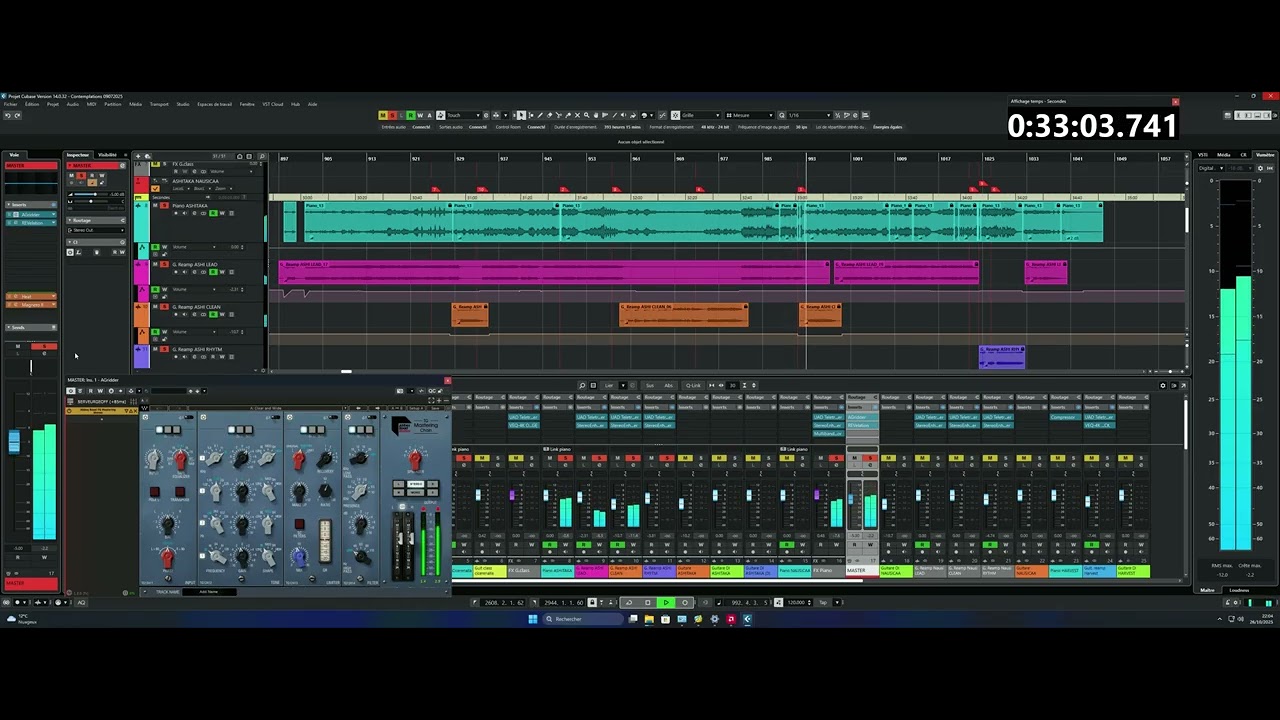Toggle global Write W automation button

click(420, 115)
